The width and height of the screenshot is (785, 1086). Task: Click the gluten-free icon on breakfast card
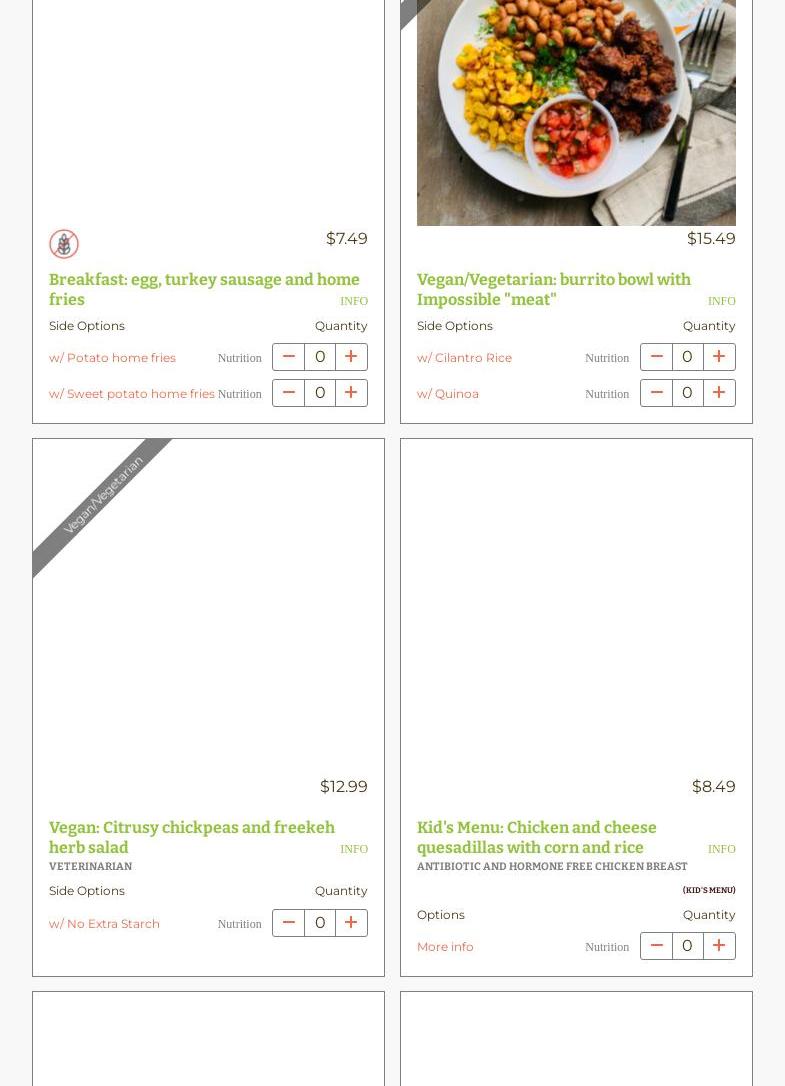[64, 244]
